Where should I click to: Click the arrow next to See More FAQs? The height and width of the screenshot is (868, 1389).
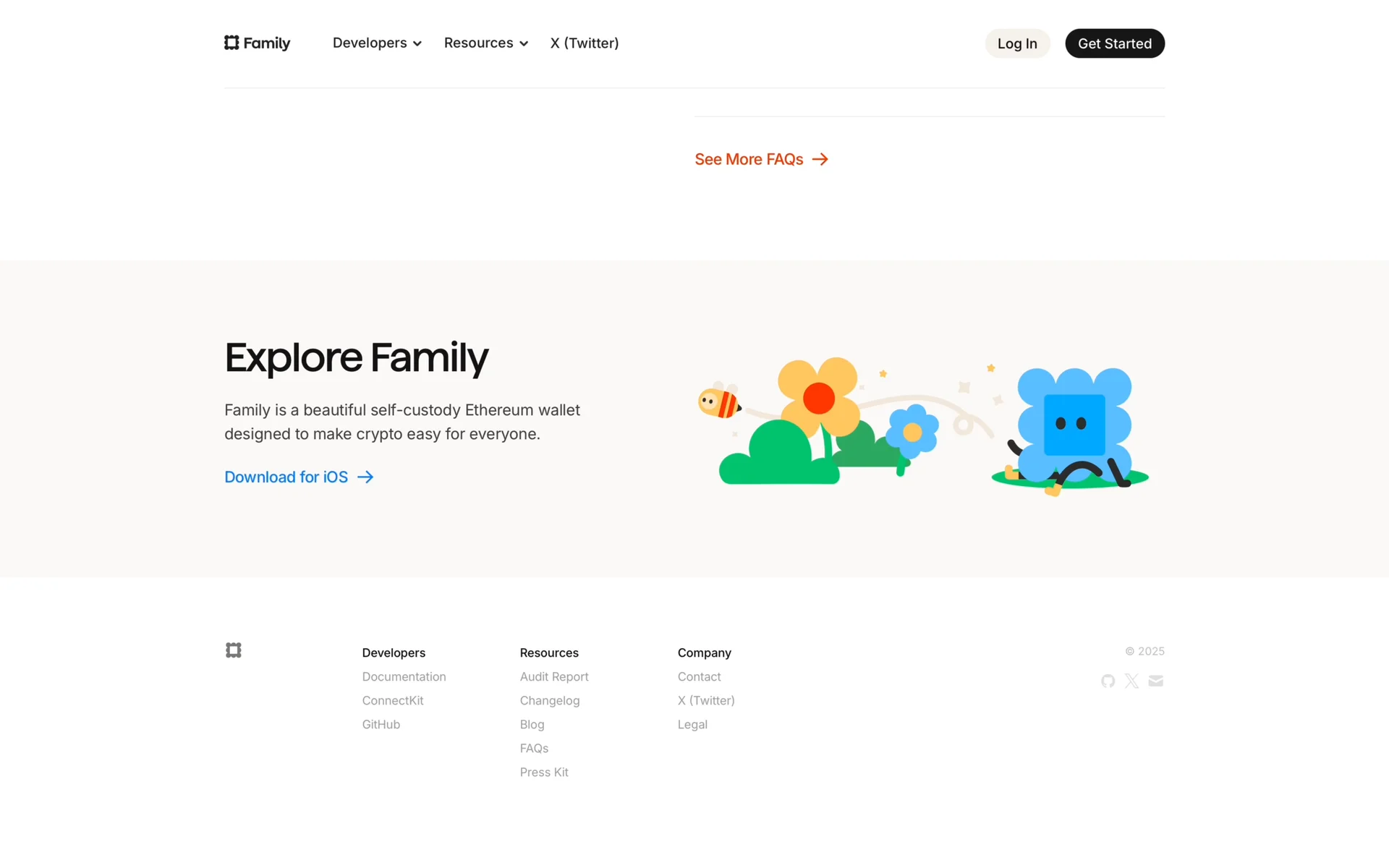820,159
